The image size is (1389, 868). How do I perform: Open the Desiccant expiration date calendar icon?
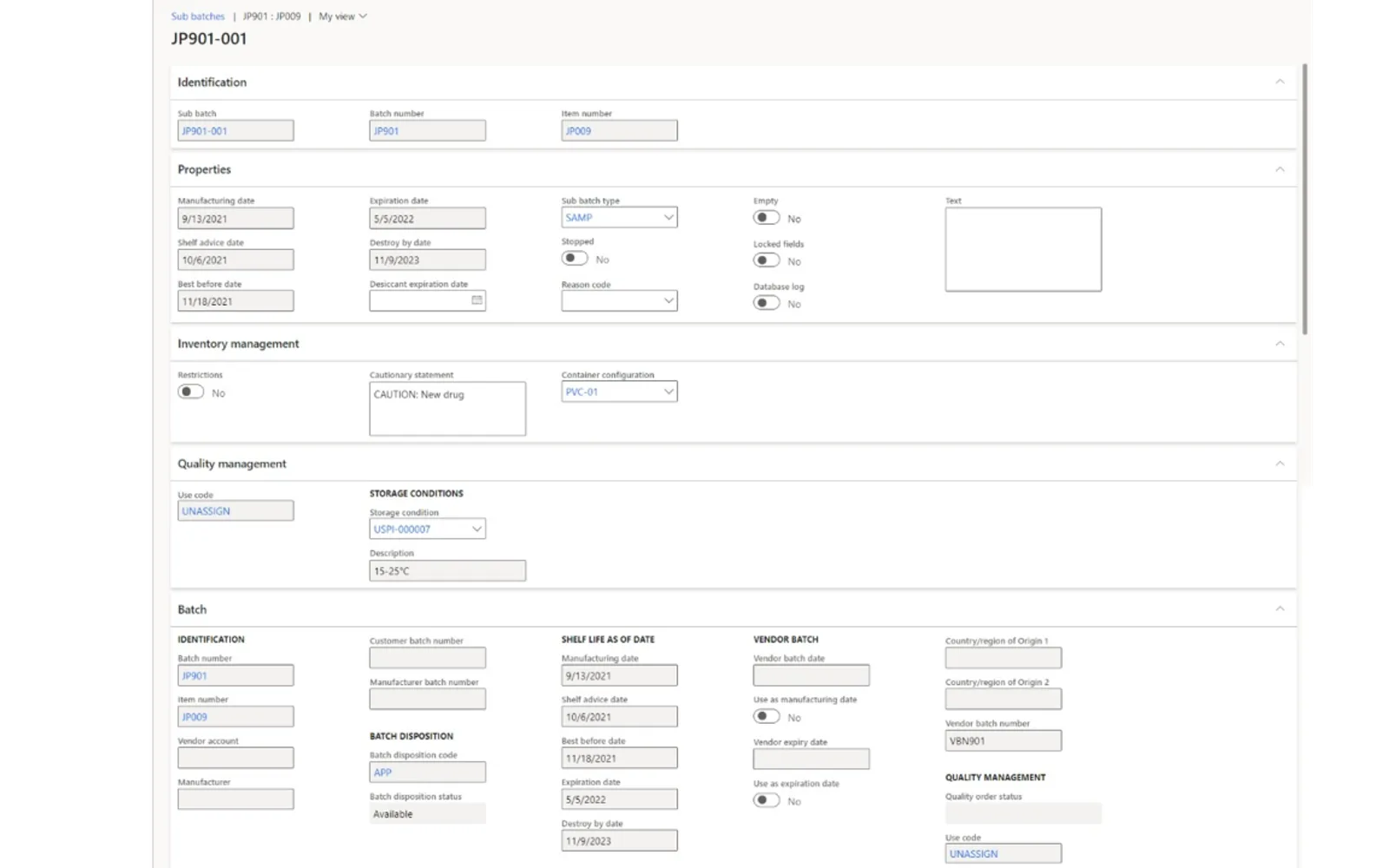pyautogui.click(x=477, y=300)
